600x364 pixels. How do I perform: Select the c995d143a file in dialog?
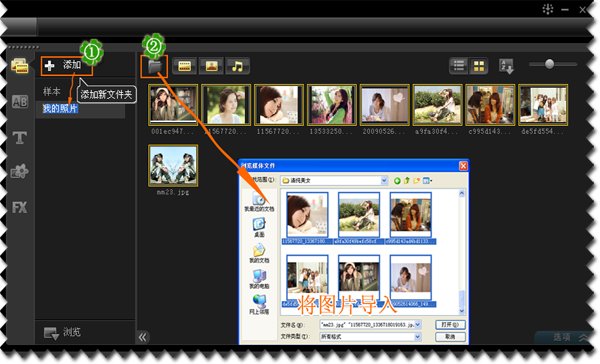pyautogui.click(x=411, y=218)
